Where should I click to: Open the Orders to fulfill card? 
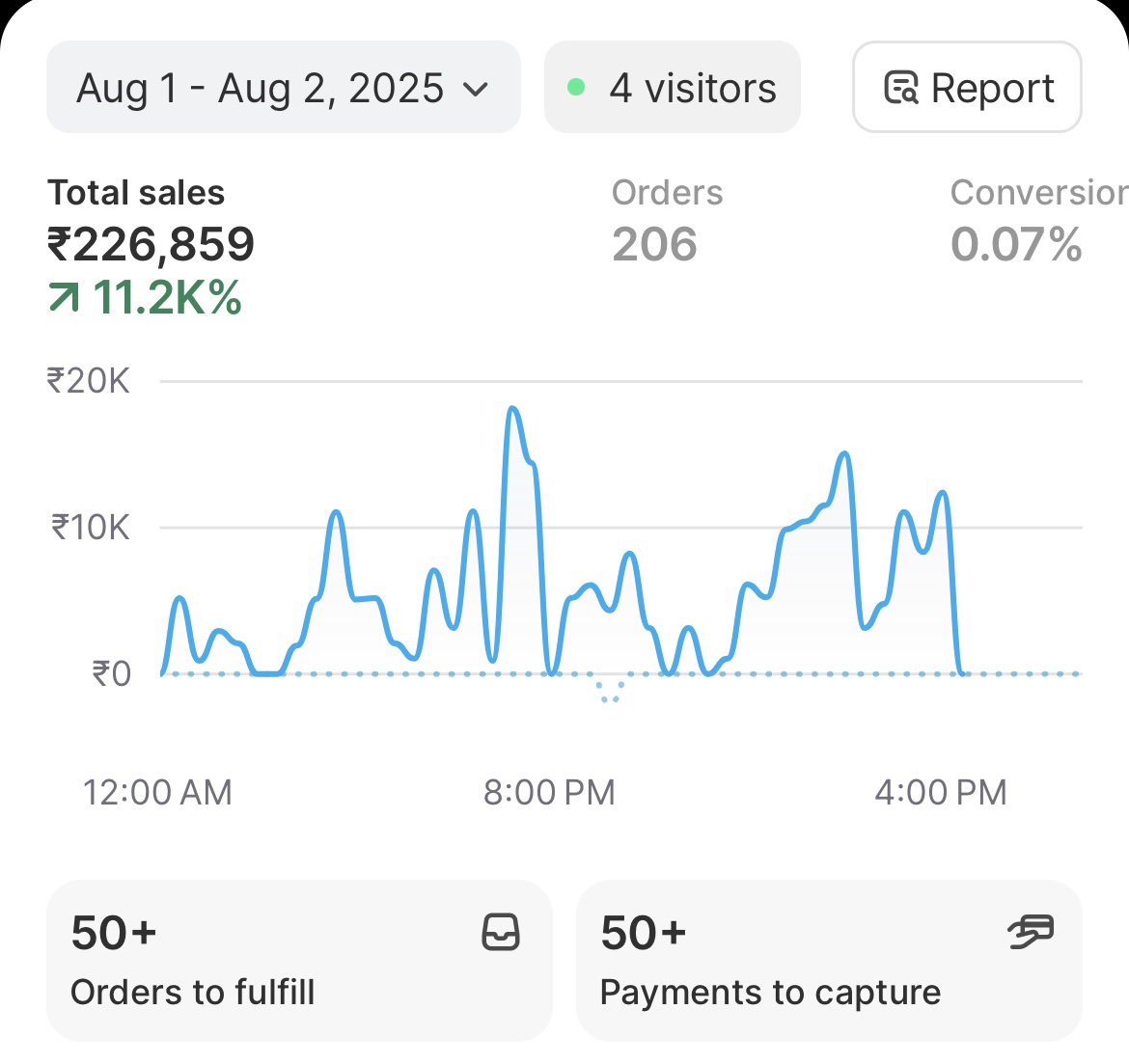(x=298, y=960)
